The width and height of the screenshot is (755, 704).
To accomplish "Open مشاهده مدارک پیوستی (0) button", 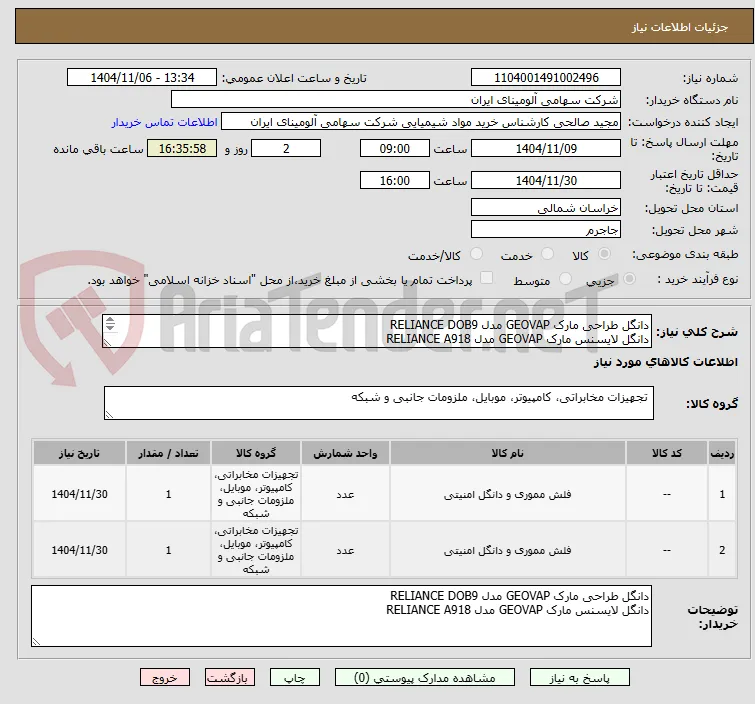I will click(x=424, y=678).
